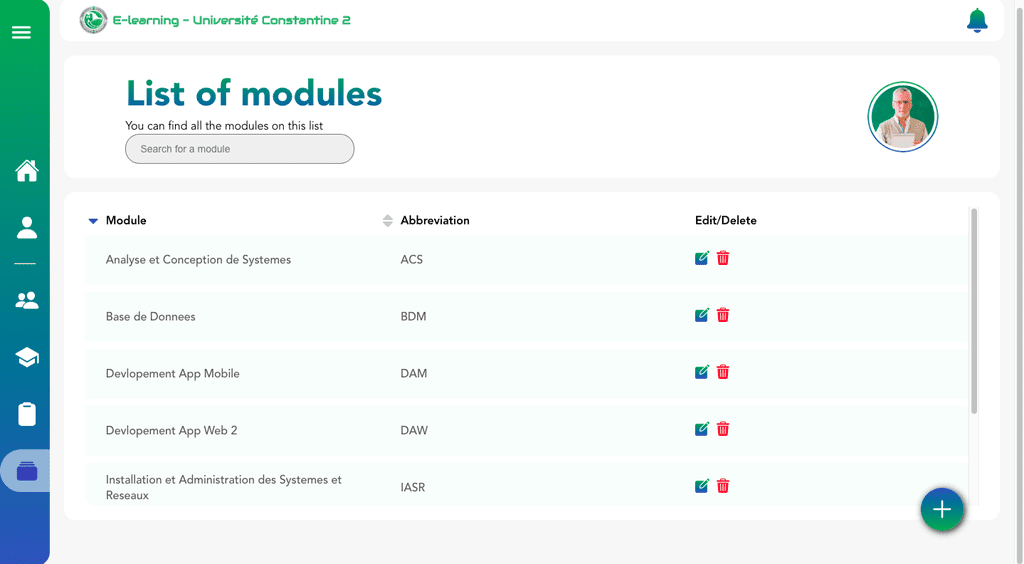Click the E-learning Université Constantine 2 logo
The image size is (1024, 564).
pos(93,20)
